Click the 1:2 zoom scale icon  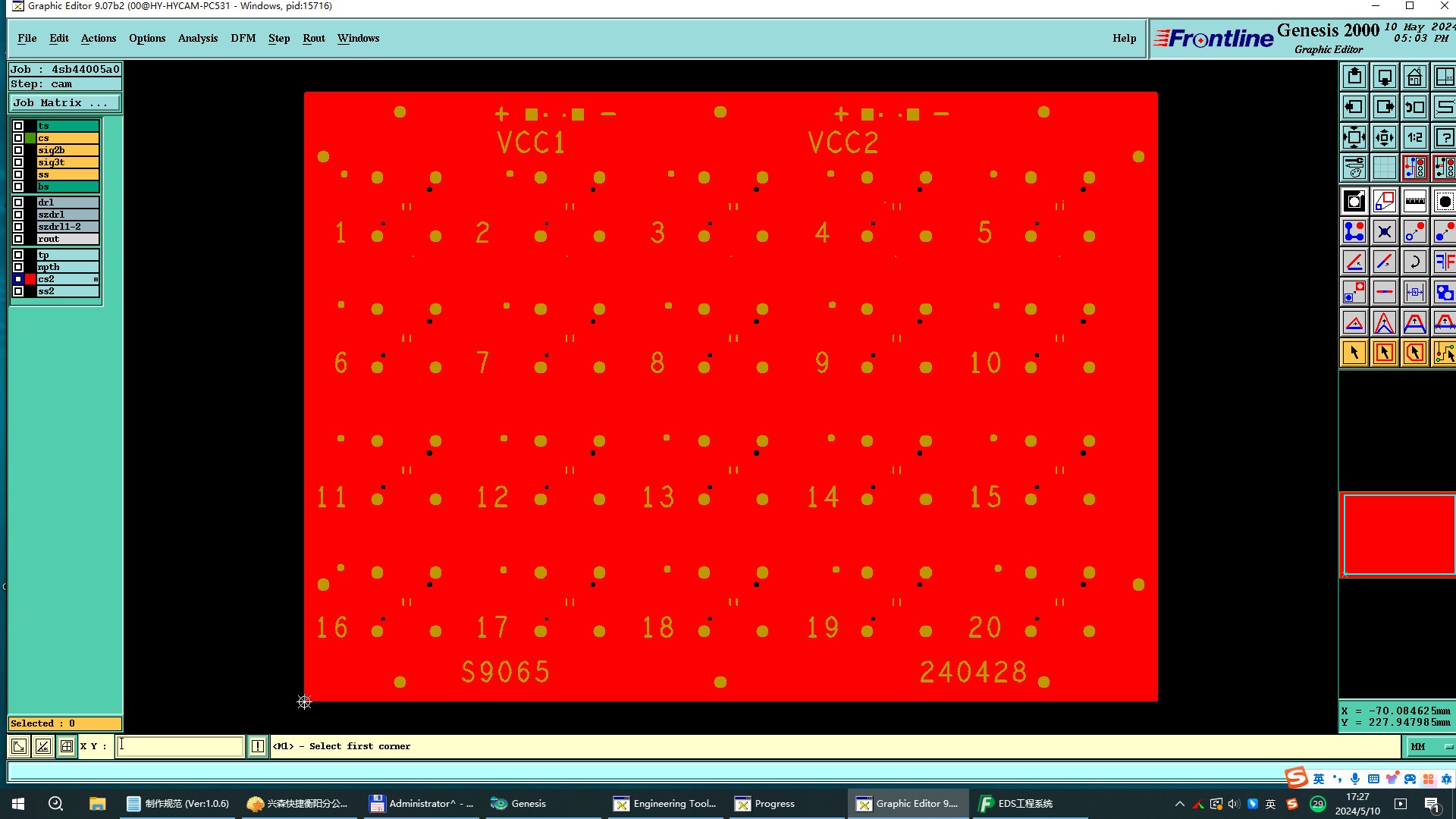click(1414, 137)
